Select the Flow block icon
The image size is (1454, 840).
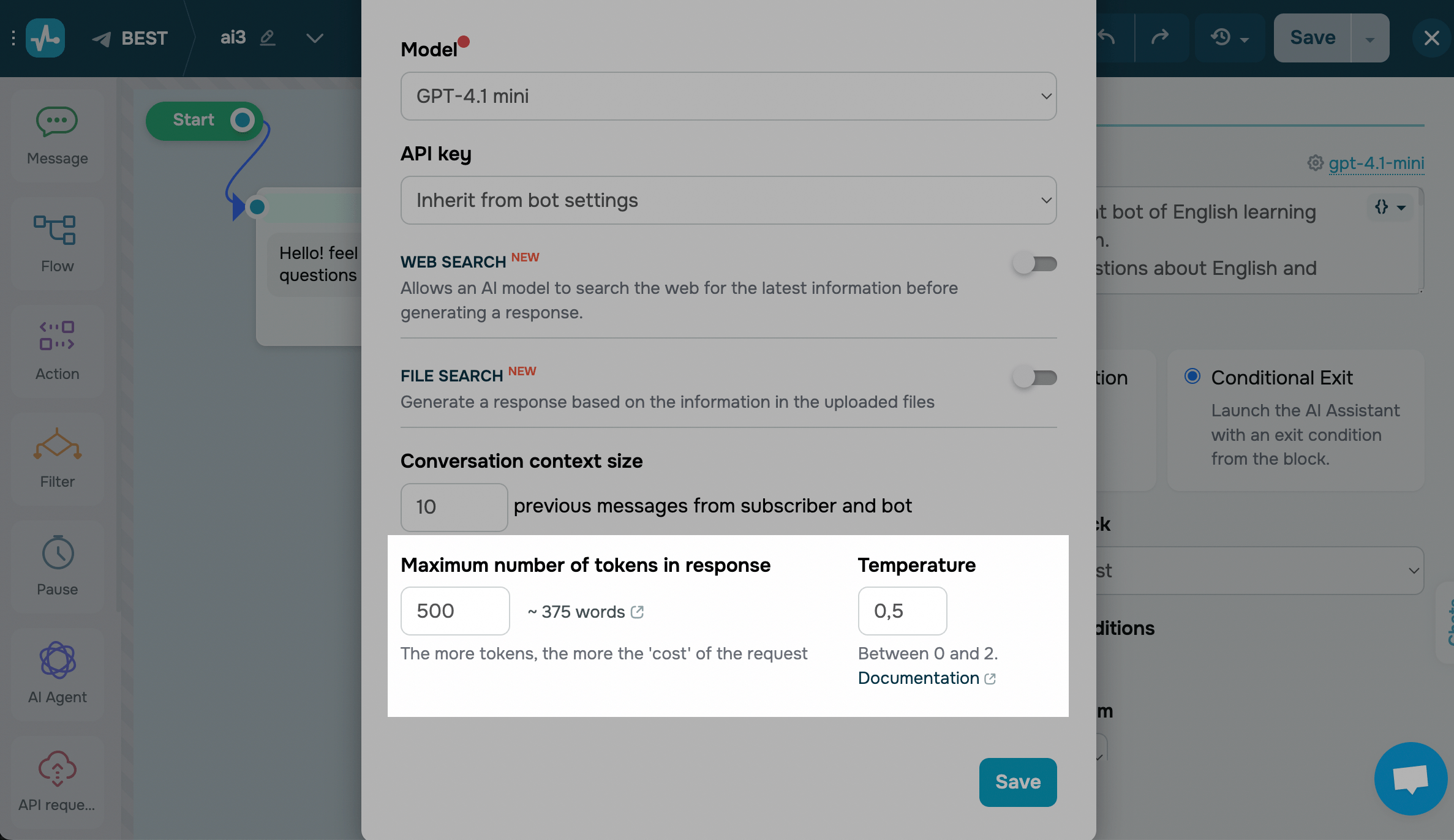point(55,230)
